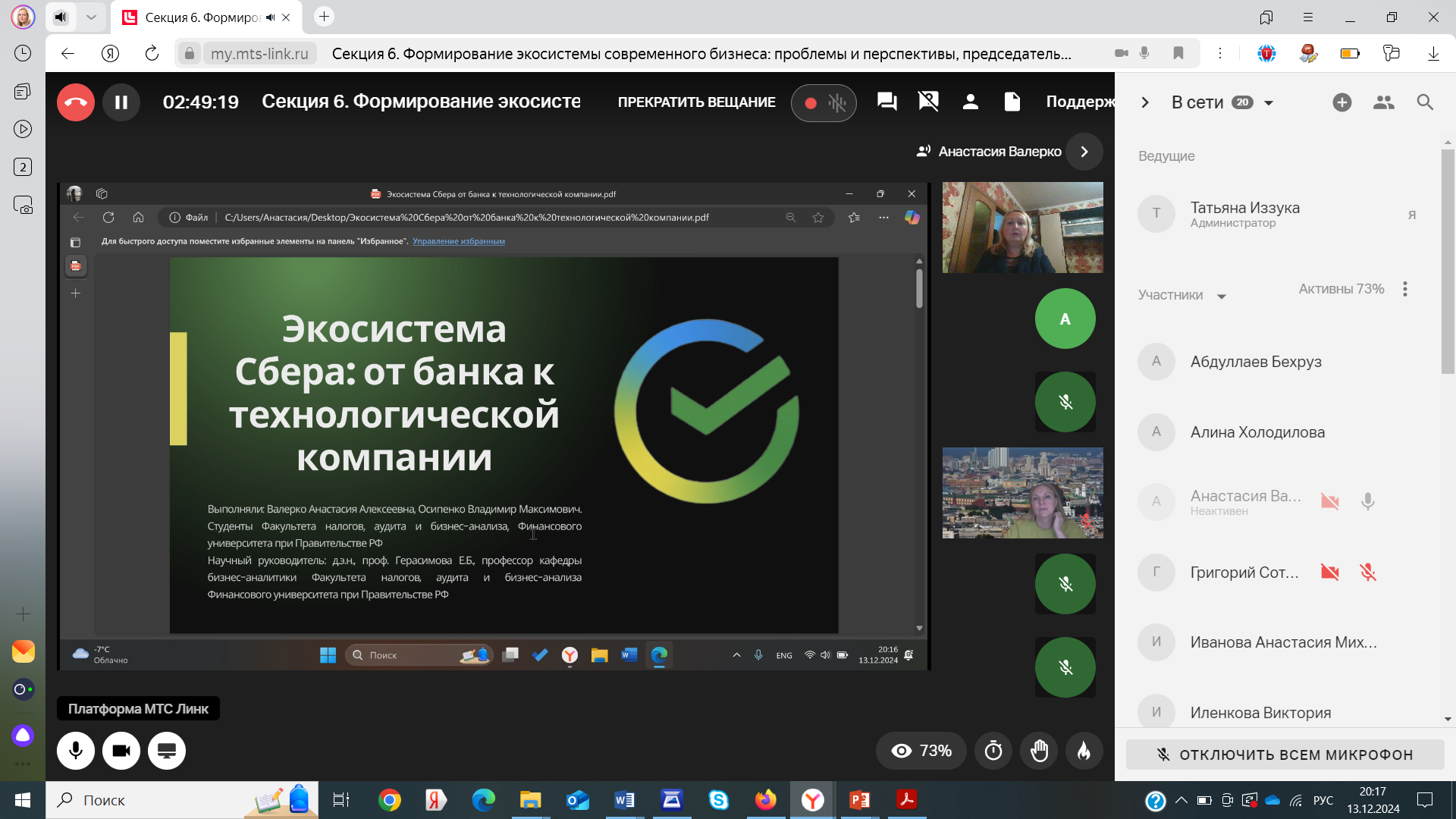Open the chat panel icon
This screenshot has width=1456, height=819.
tap(886, 102)
